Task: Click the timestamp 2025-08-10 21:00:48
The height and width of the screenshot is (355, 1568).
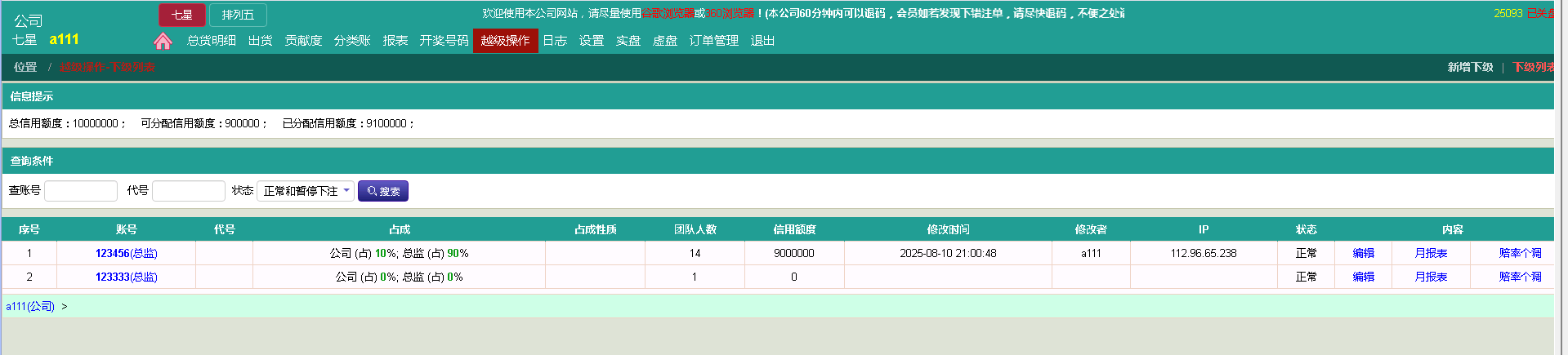Action: click(949, 253)
